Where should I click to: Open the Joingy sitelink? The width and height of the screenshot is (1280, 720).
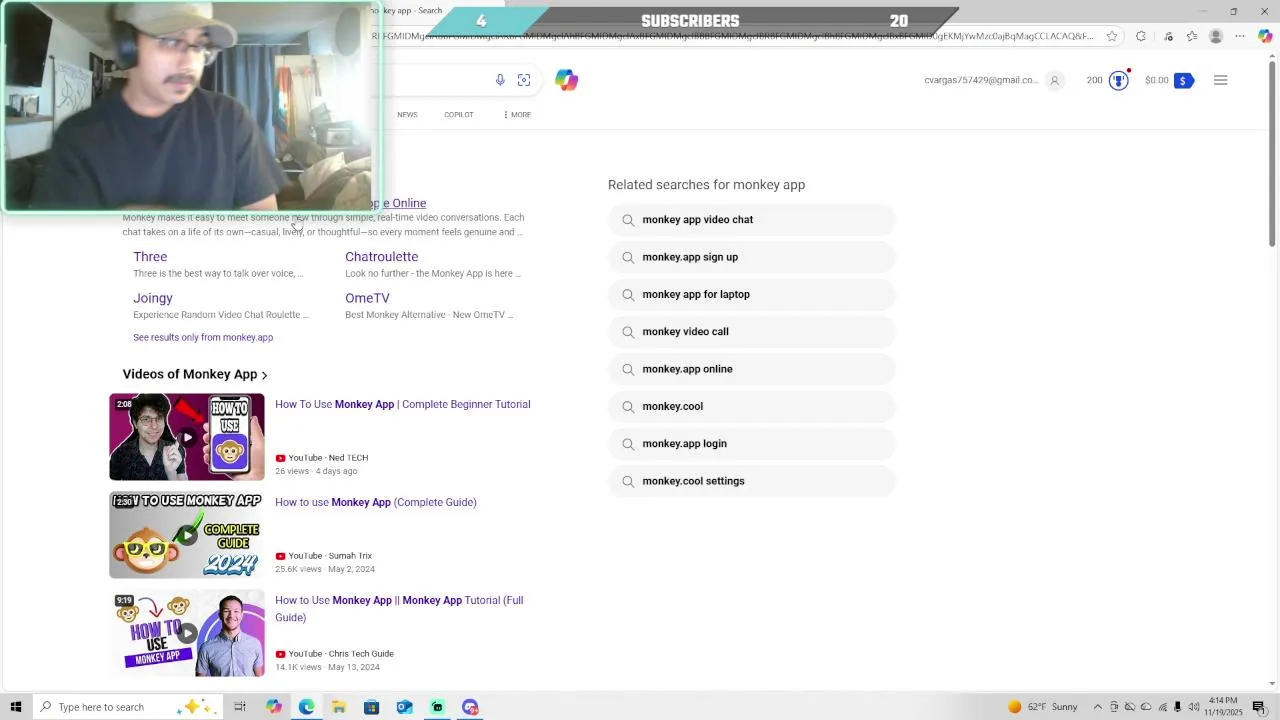click(x=153, y=298)
